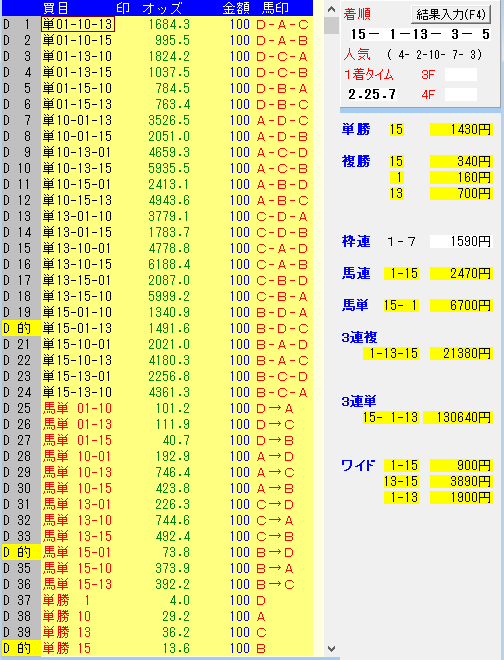Screen dimensions: 504x660
Task: Click the 枠連 payout 1590円
Action: [461, 241]
